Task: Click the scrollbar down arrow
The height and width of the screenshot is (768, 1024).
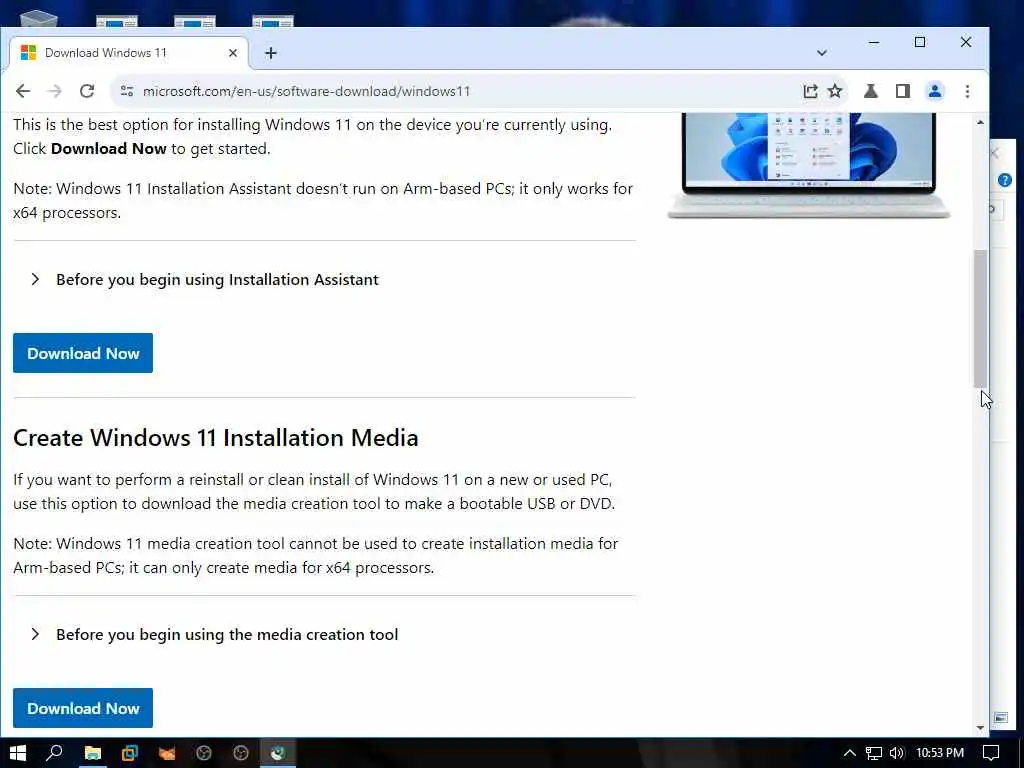Action: (980, 728)
